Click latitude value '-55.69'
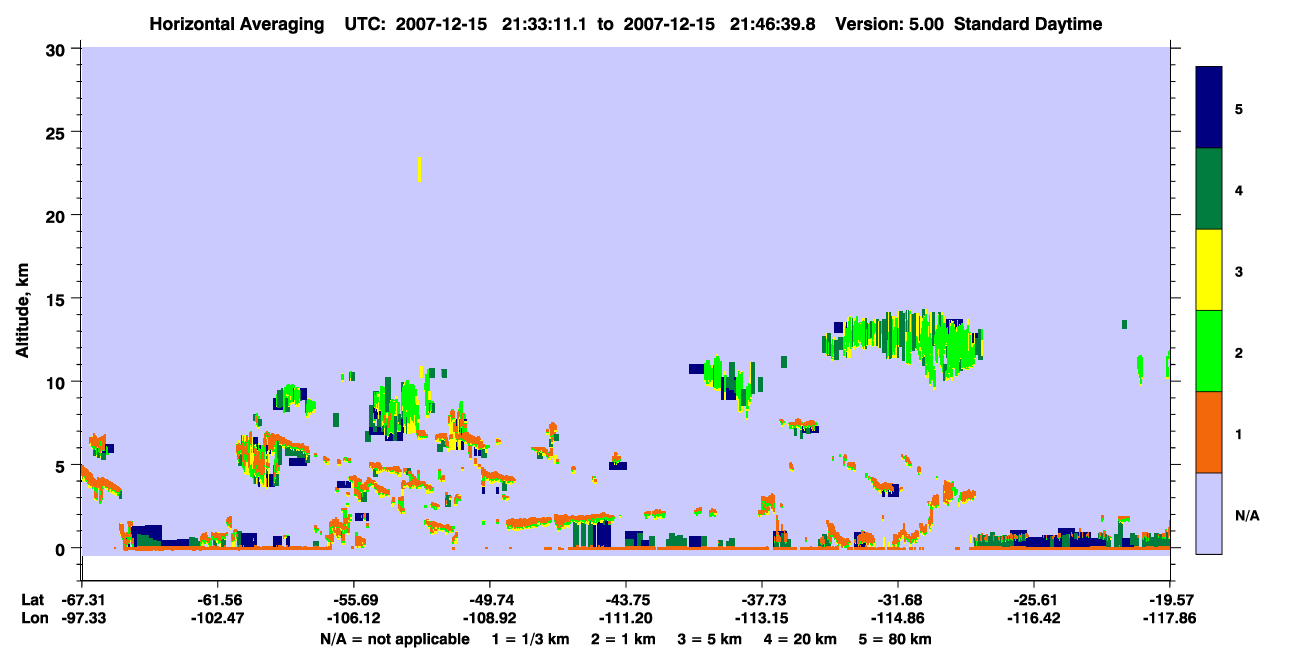This screenshot has height=667, width=1300. click(x=354, y=600)
